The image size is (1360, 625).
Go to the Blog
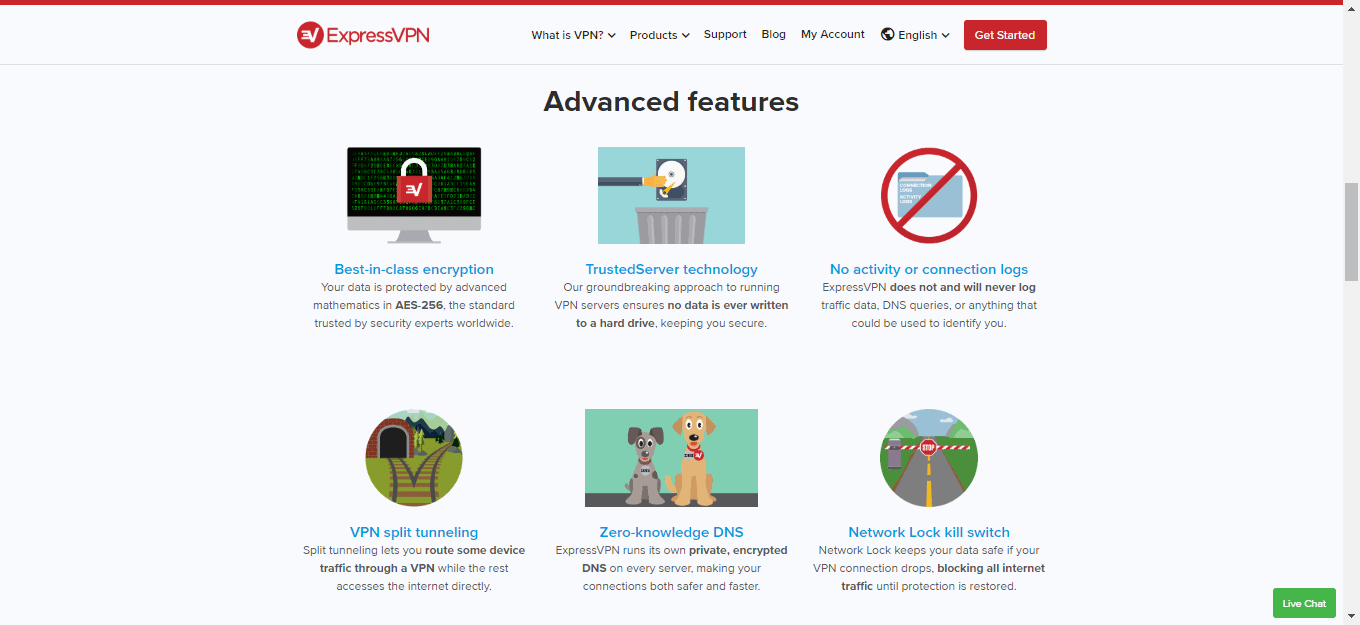click(x=773, y=34)
